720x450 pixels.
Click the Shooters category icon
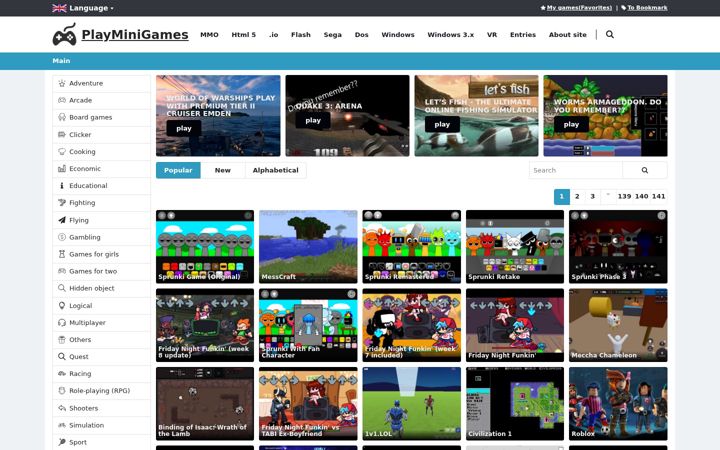(x=62, y=408)
